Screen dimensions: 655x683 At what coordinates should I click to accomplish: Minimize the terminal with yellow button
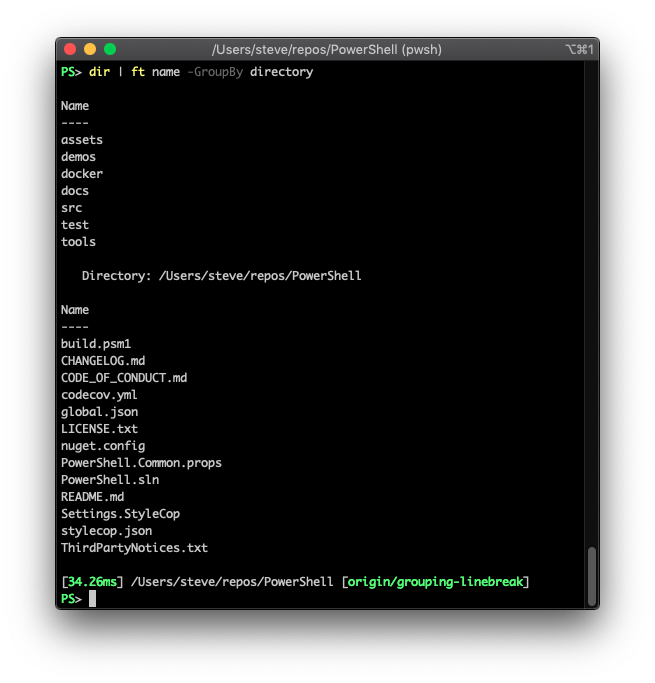(x=90, y=49)
